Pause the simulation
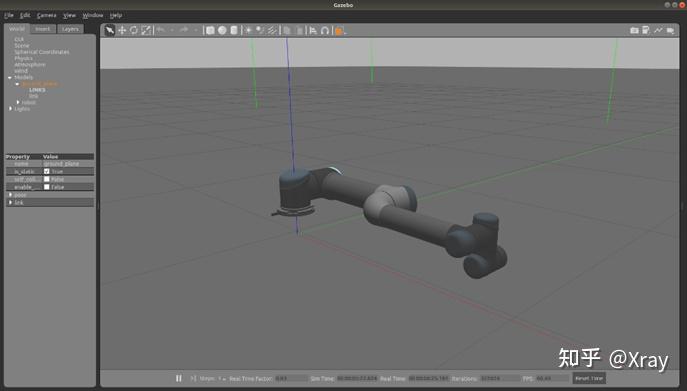Screen dimensions: 687x391 point(179,378)
